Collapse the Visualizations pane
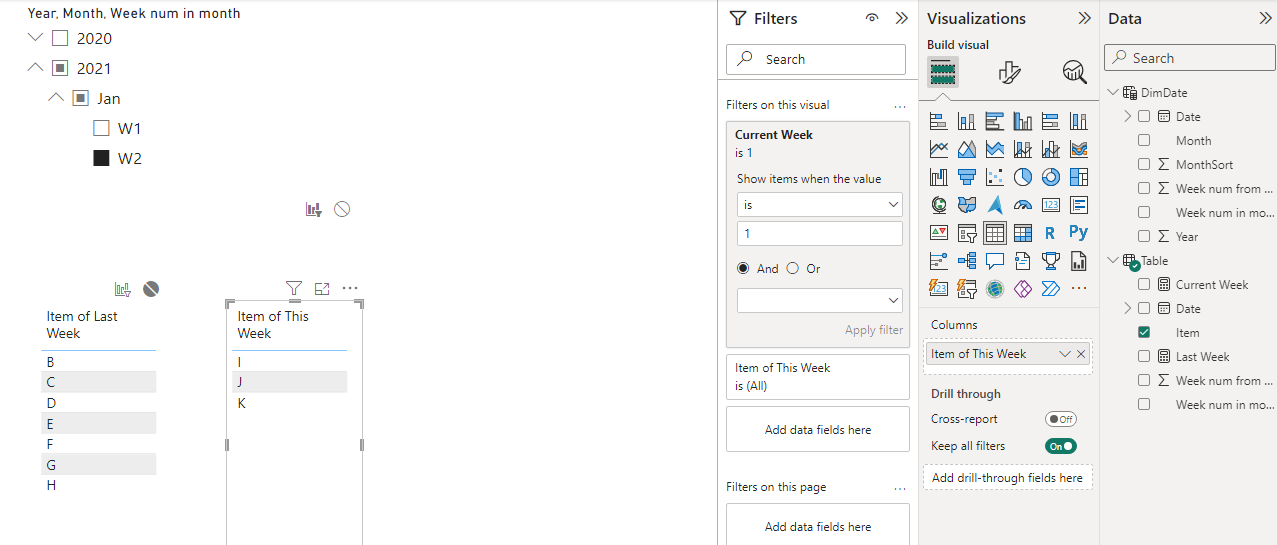This screenshot has width=1277, height=545. pos(1084,18)
